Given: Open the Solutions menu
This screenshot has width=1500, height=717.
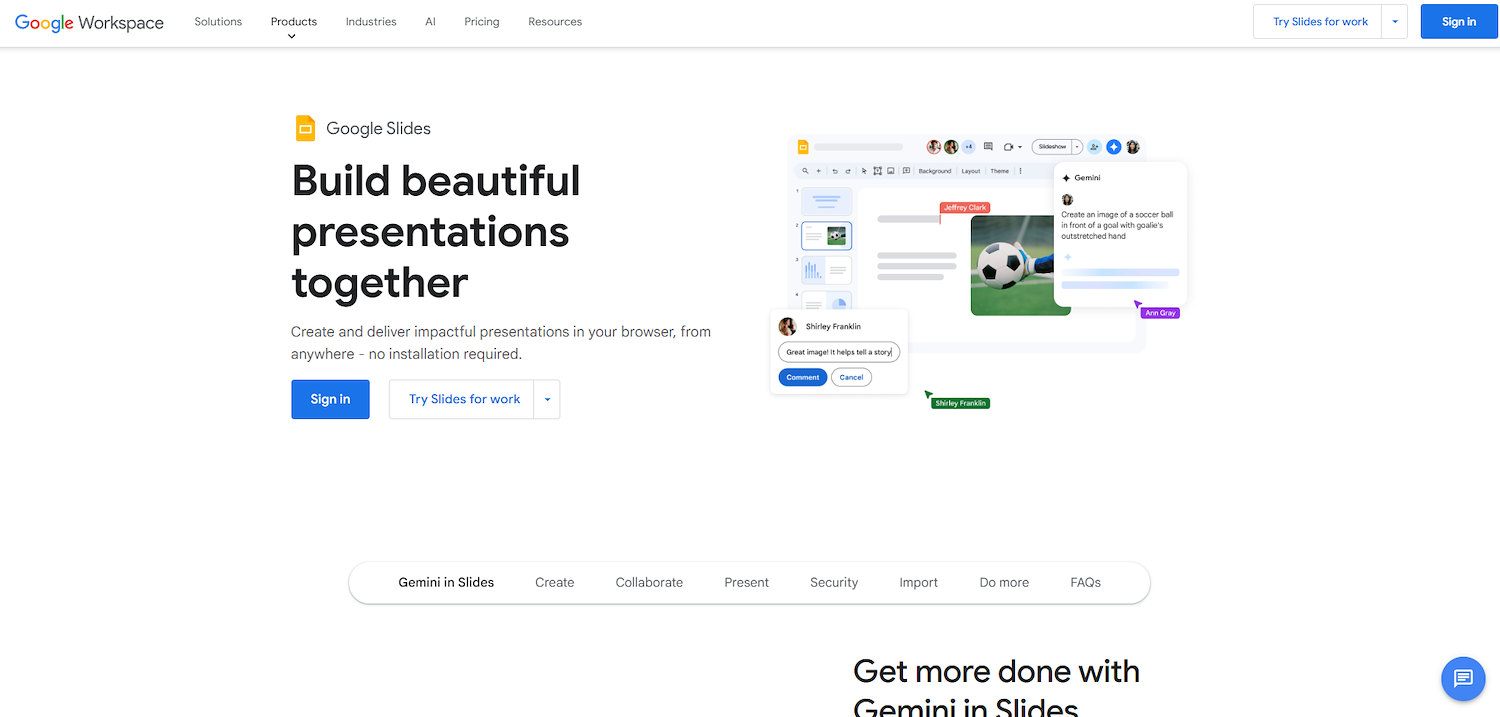Looking at the screenshot, I should coord(218,22).
